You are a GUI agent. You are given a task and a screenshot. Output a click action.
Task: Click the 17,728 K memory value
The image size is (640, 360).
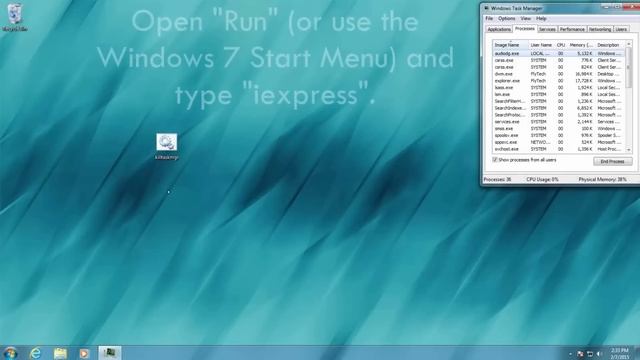(x=584, y=81)
